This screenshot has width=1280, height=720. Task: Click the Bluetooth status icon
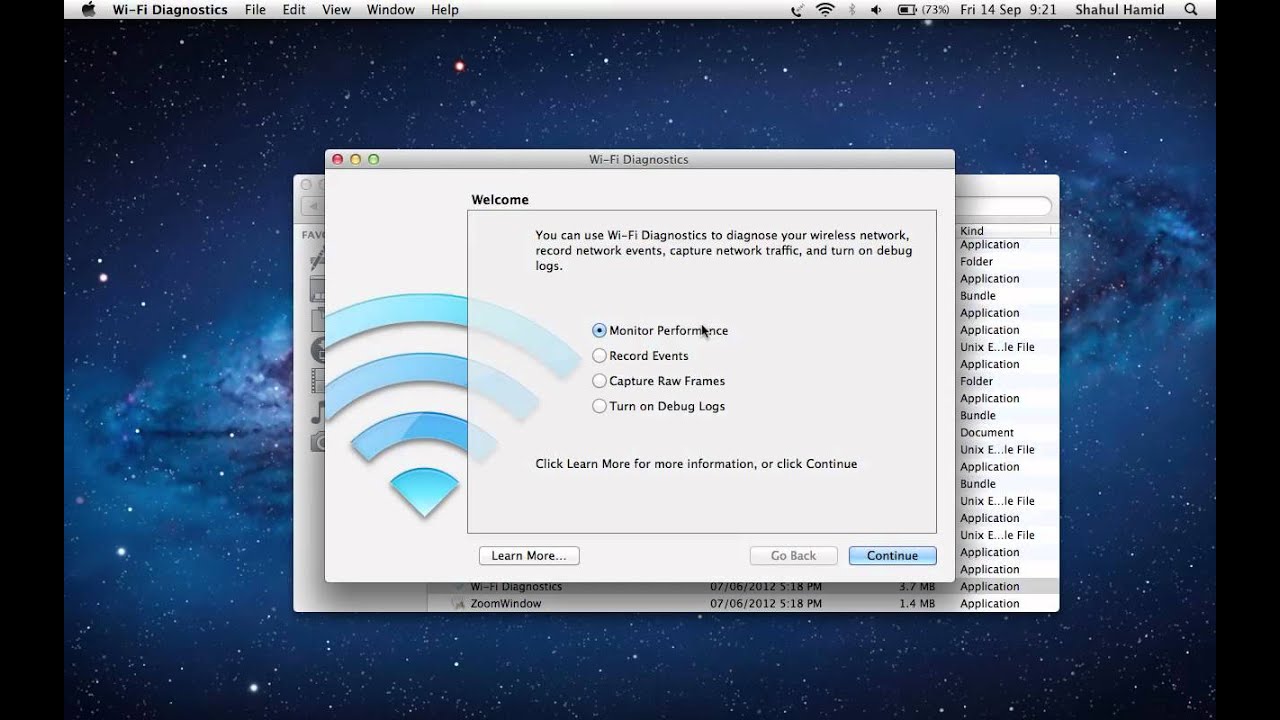pyautogui.click(x=852, y=10)
